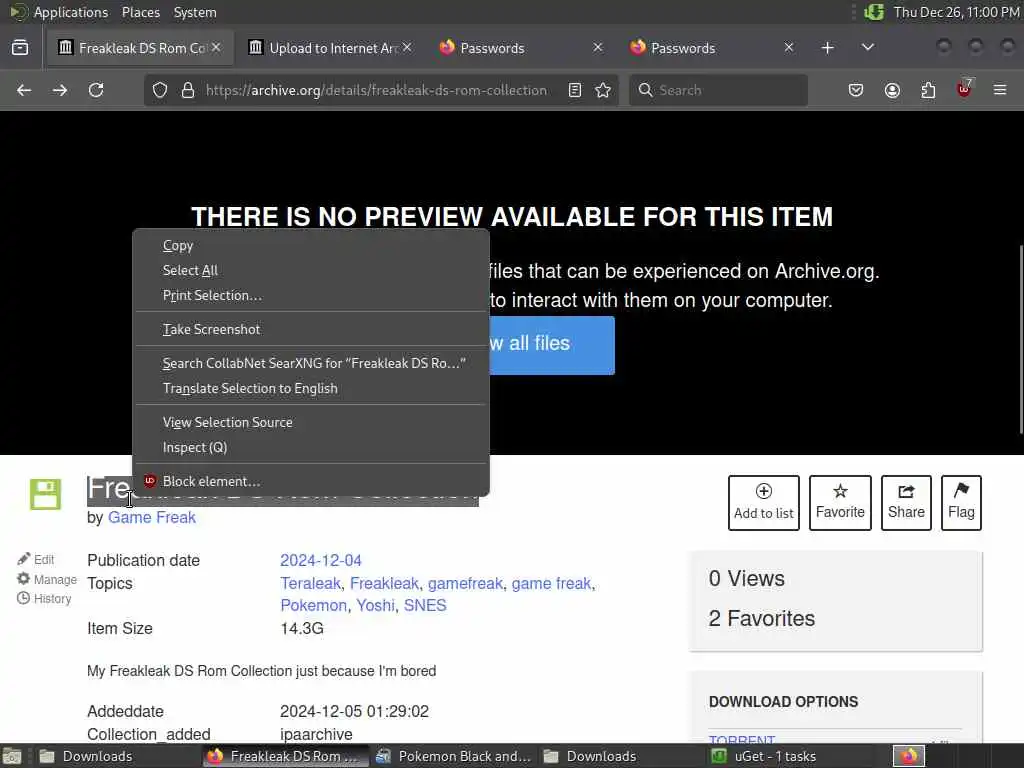Image resolution: width=1024 pixels, height=768 pixels.
Task: Bookmark this page with star icon
Action: click(603, 90)
